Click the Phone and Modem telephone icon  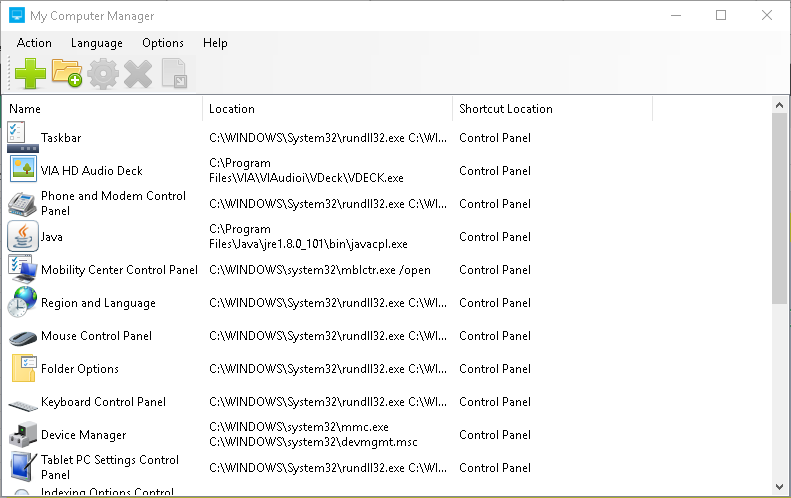[x=22, y=204]
